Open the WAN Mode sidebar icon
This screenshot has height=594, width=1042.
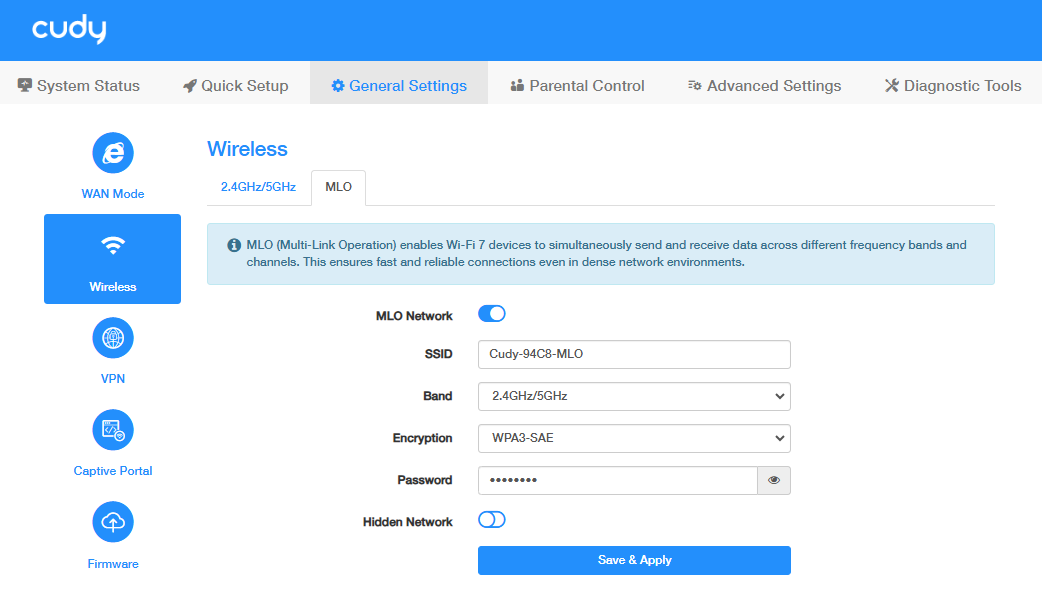113,153
